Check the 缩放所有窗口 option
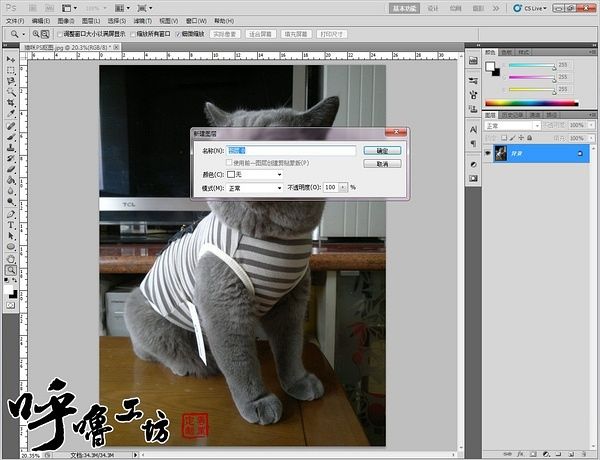The width and height of the screenshot is (600, 460). click(x=135, y=33)
